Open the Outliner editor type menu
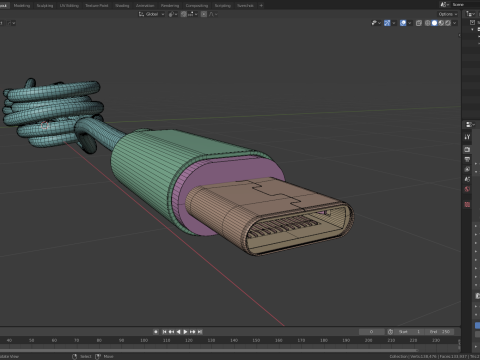480x360 pixels. tap(470, 14)
